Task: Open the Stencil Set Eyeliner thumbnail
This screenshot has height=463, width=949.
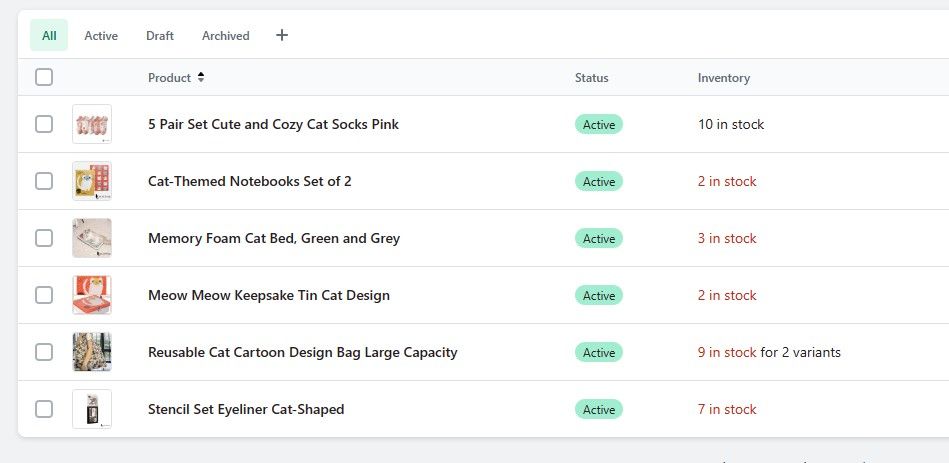Action: [92, 409]
